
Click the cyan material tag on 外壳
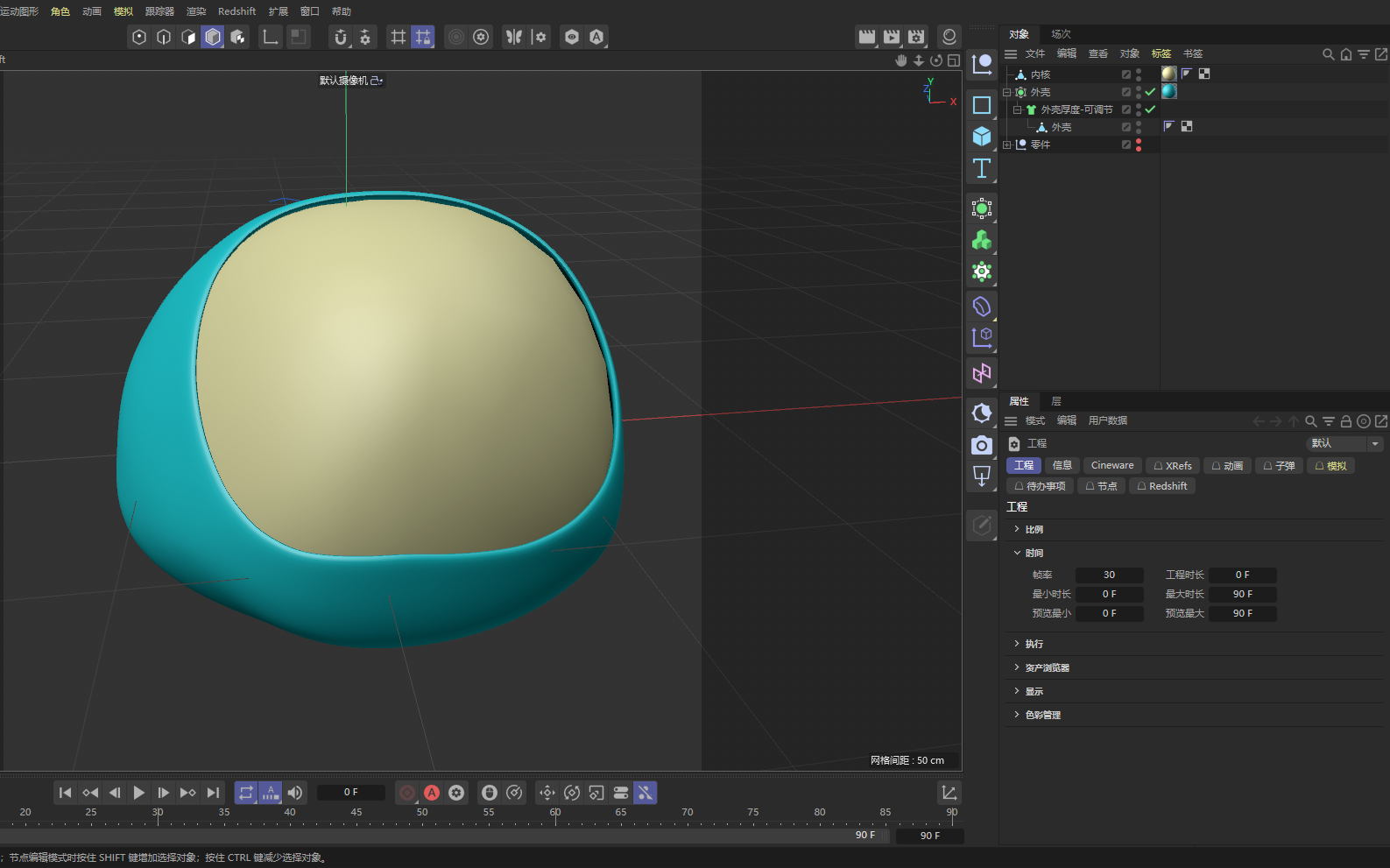point(1169,91)
